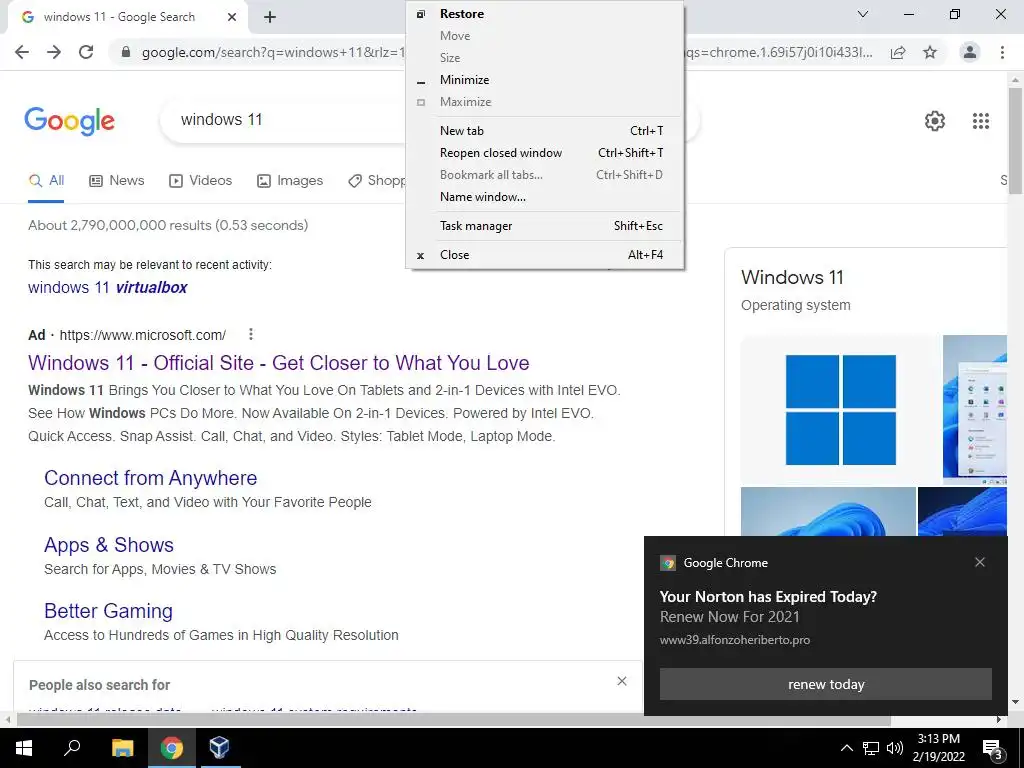
Task: Switch to the Videos results tab
Action: 200,181
